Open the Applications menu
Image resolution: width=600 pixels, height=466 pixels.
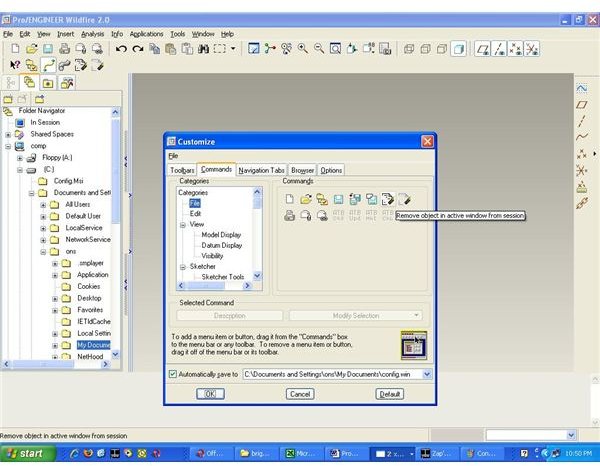[x=146, y=34]
